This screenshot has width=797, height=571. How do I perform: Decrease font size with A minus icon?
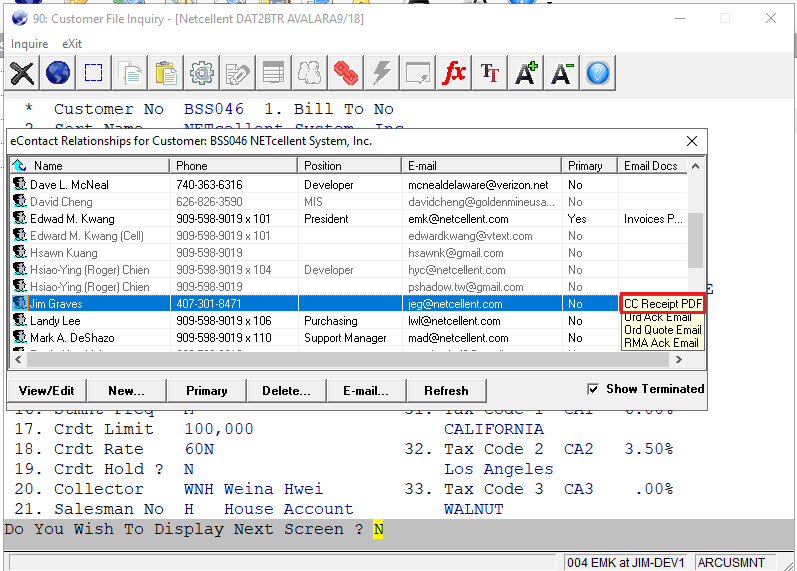(x=561, y=73)
